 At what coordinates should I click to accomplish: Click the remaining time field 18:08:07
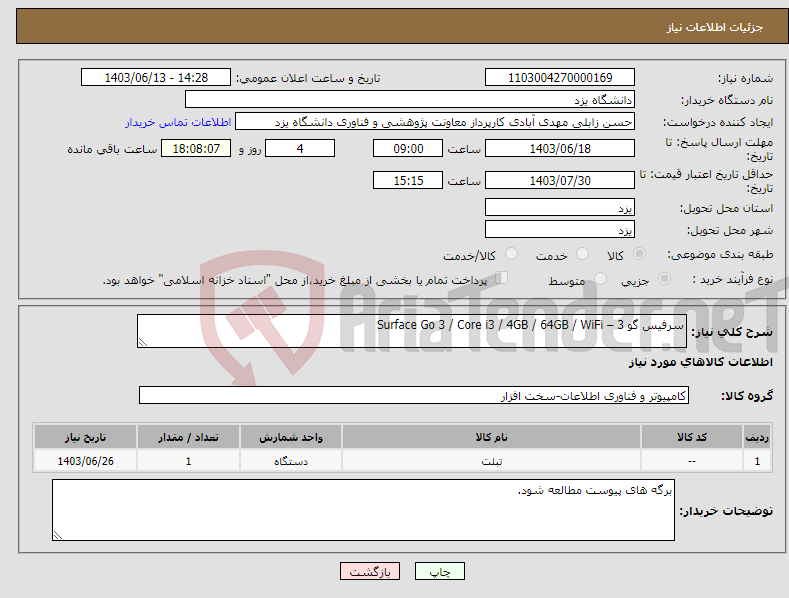[x=196, y=148]
